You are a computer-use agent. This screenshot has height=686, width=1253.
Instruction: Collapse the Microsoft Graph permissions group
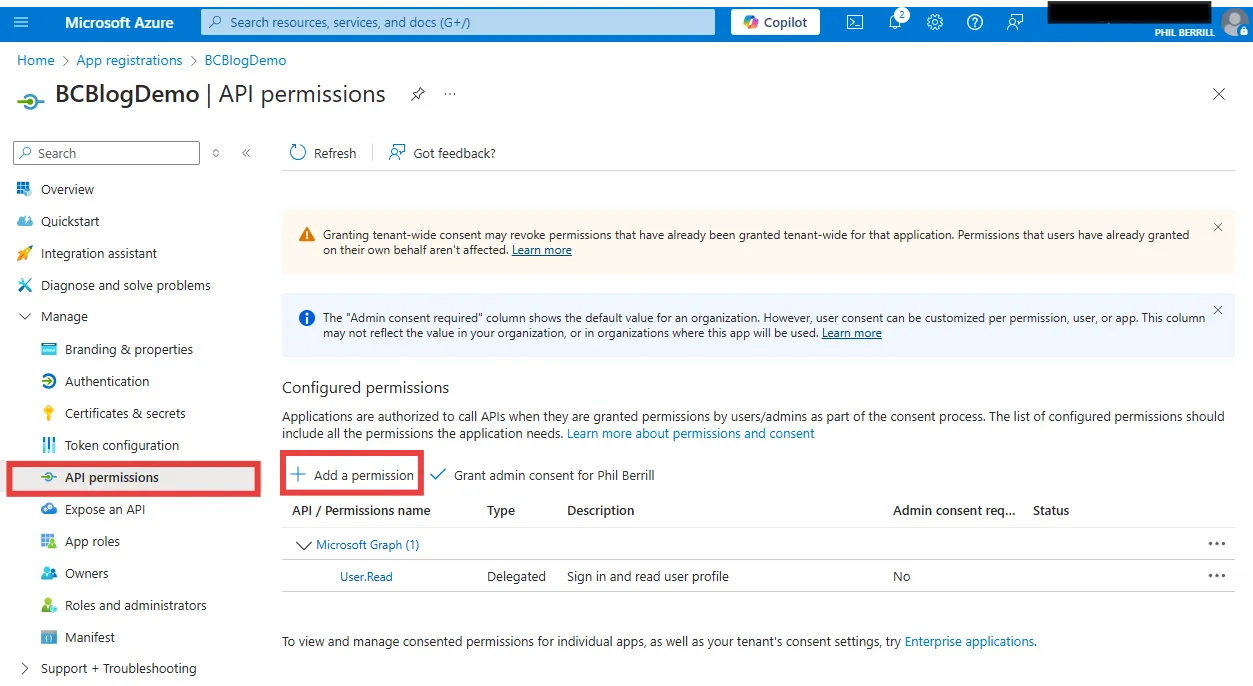tap(303, 545)
